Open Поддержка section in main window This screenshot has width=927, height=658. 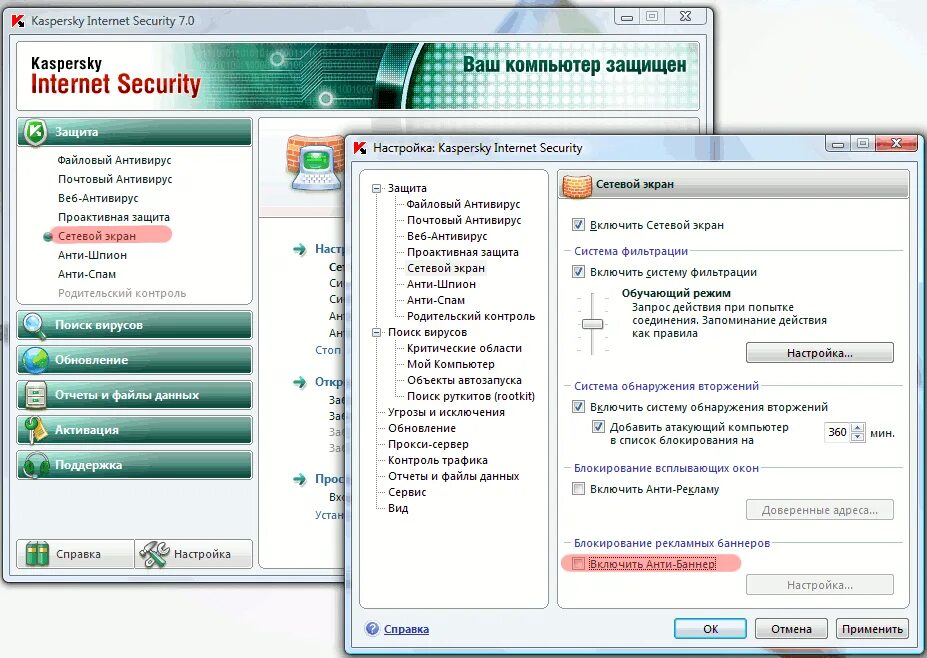tap(135, 465)
